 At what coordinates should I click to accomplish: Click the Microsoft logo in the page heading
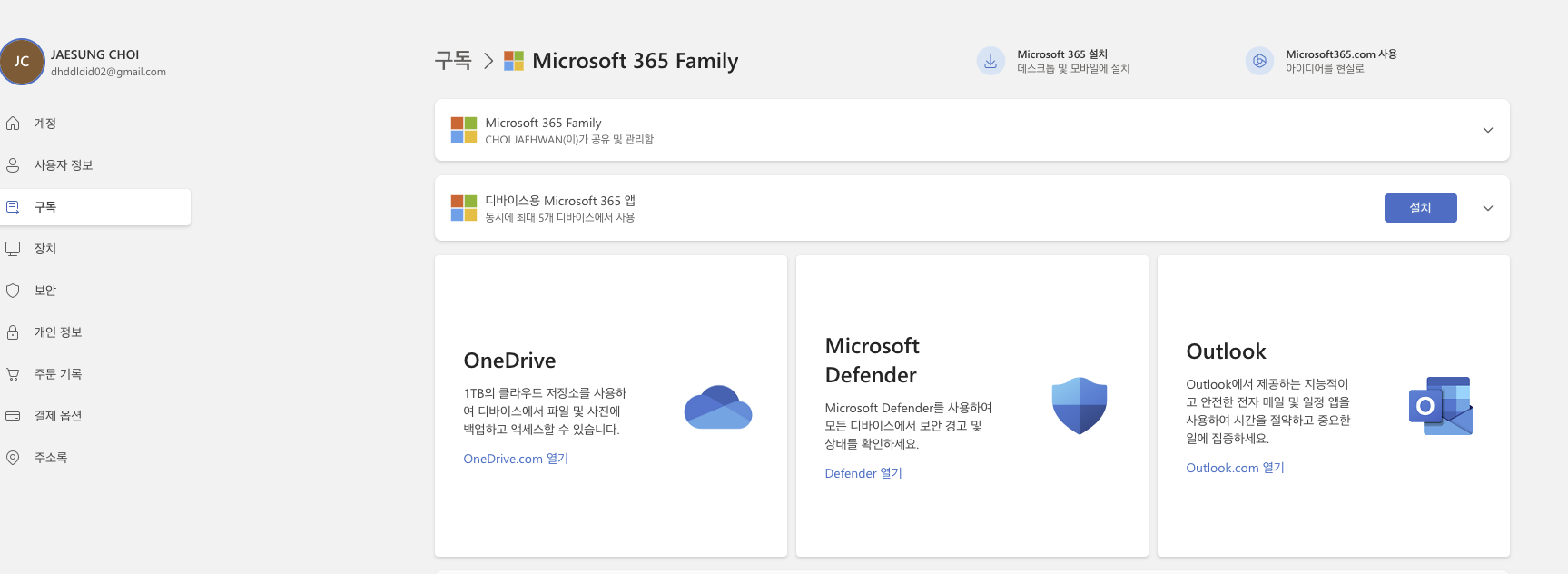point(514,61)
